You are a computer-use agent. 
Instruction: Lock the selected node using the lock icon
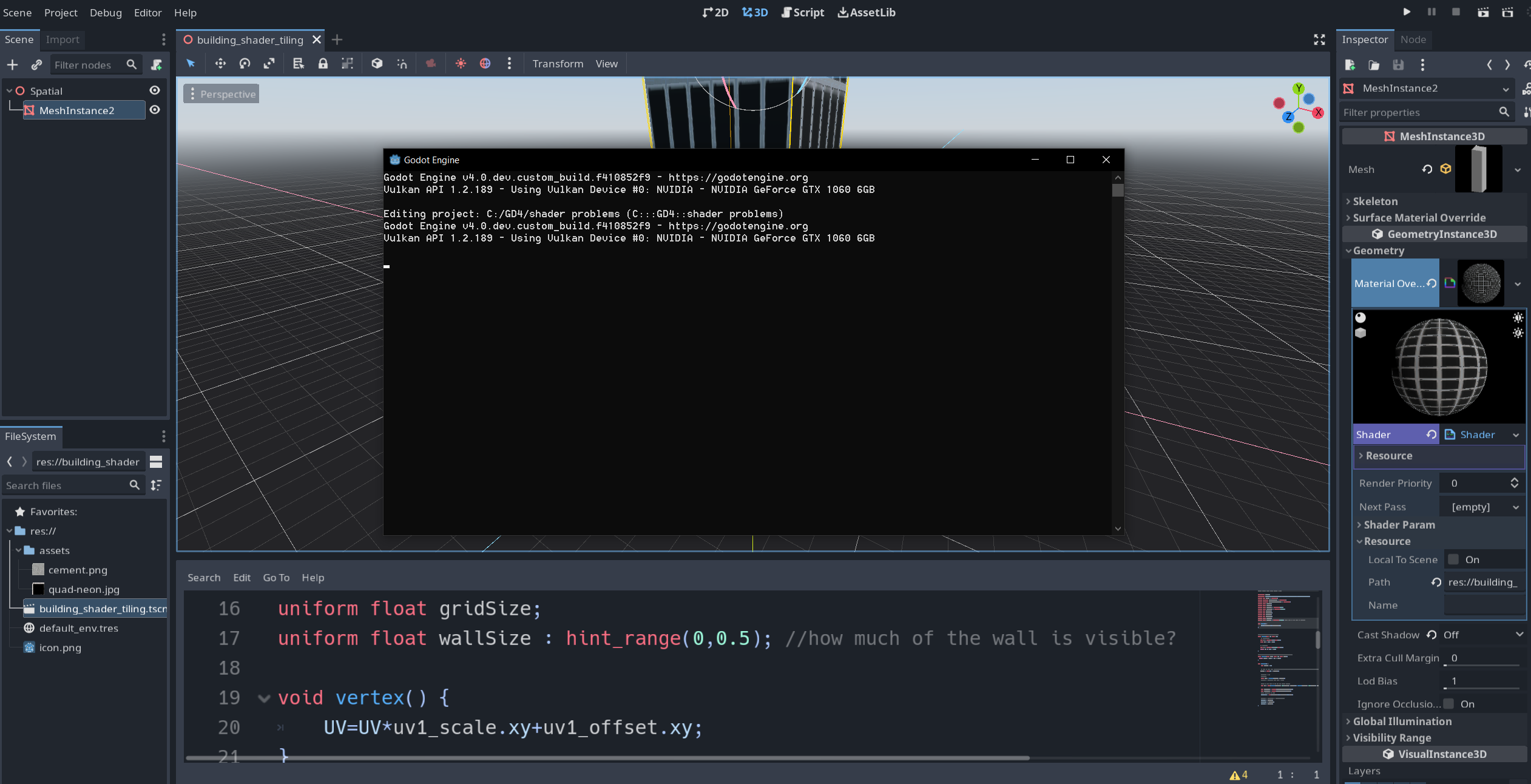point(322,63)
